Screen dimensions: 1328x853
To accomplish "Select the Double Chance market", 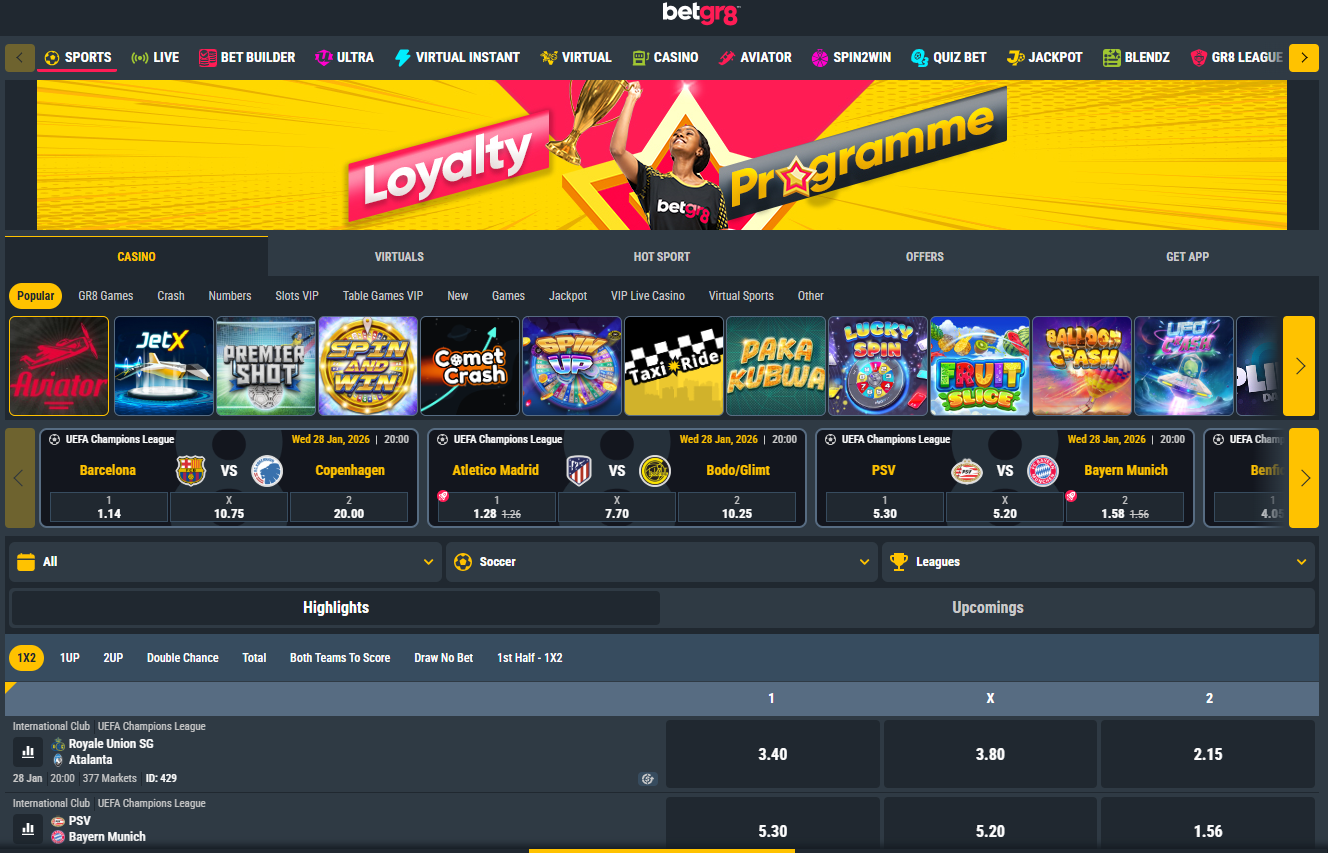I will [183, 658].
